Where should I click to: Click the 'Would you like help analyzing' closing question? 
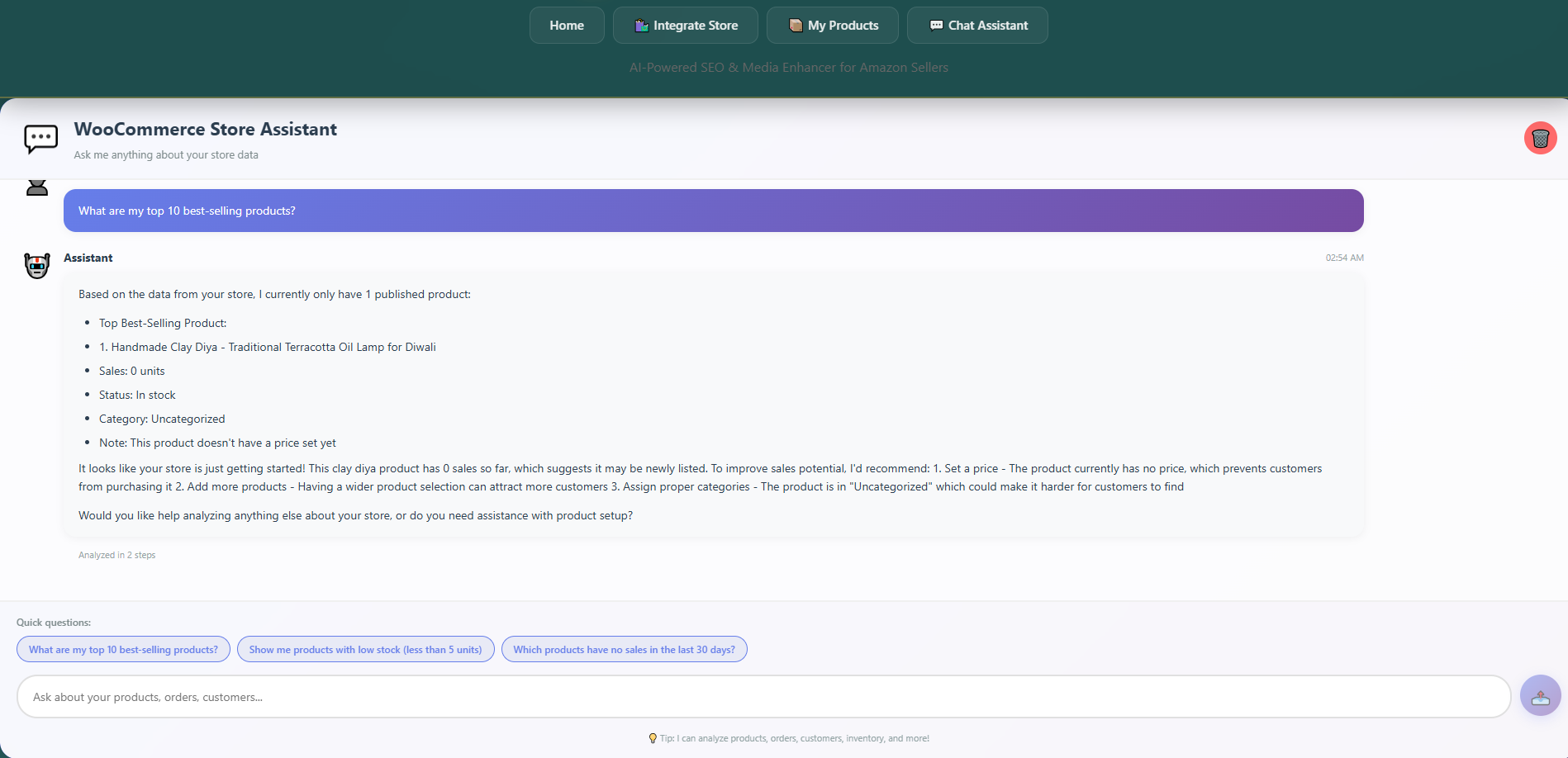pyautogui.click(x=356, y=515)
